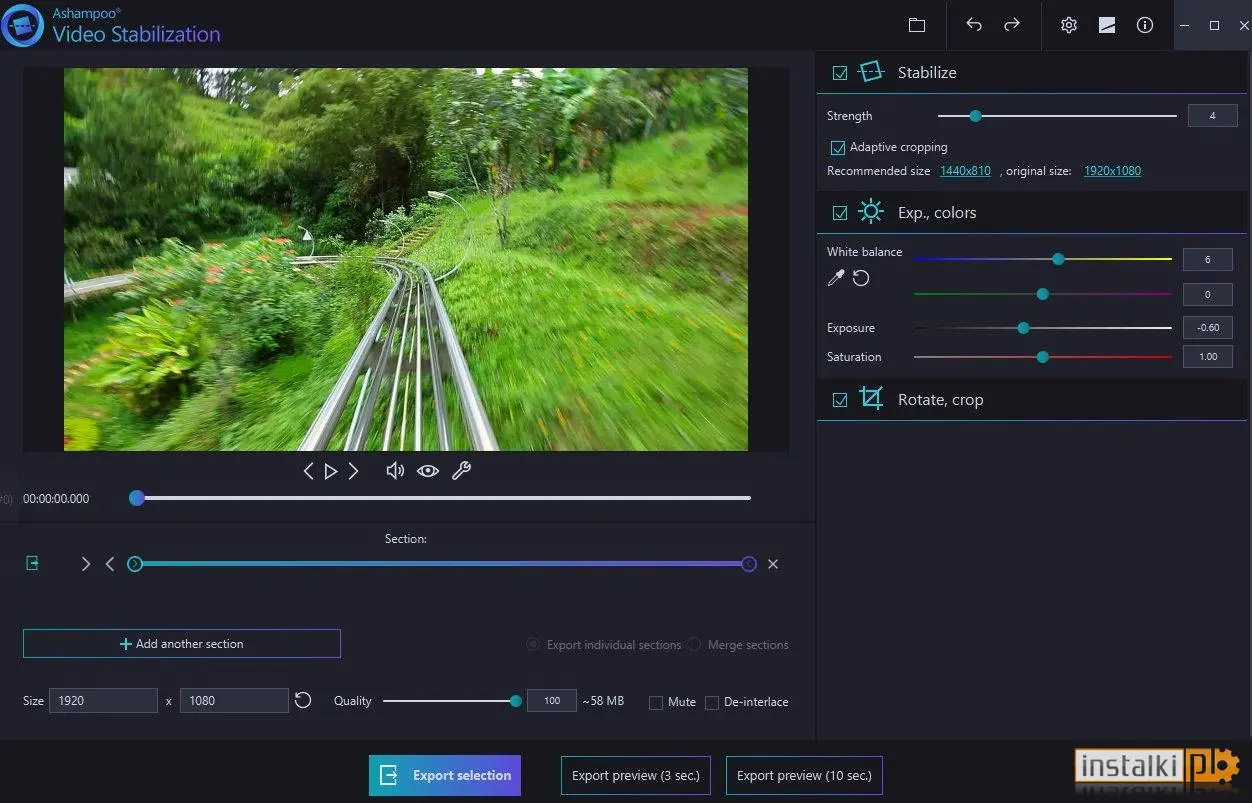This screenshot has width=1252, height=803.
Task: Click the info icon in title bar
Action: pyautogui.click(x=1145, y=25)
